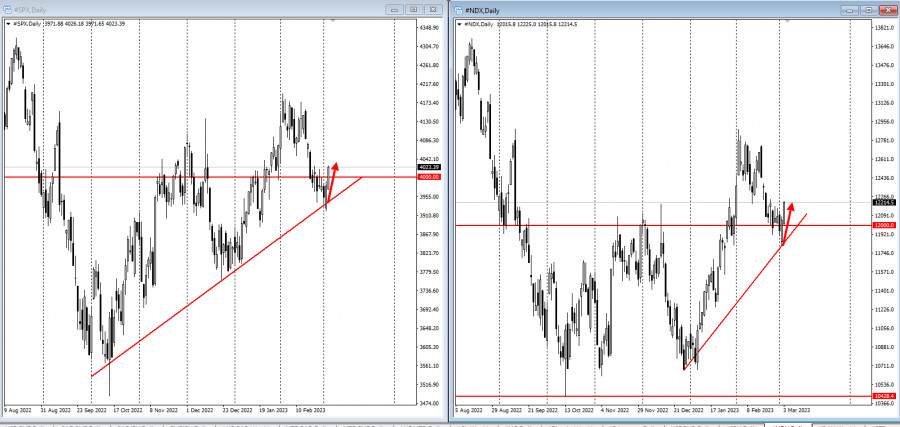Click the 5 Aug 2022 date on NDX axis

point(469,411)
